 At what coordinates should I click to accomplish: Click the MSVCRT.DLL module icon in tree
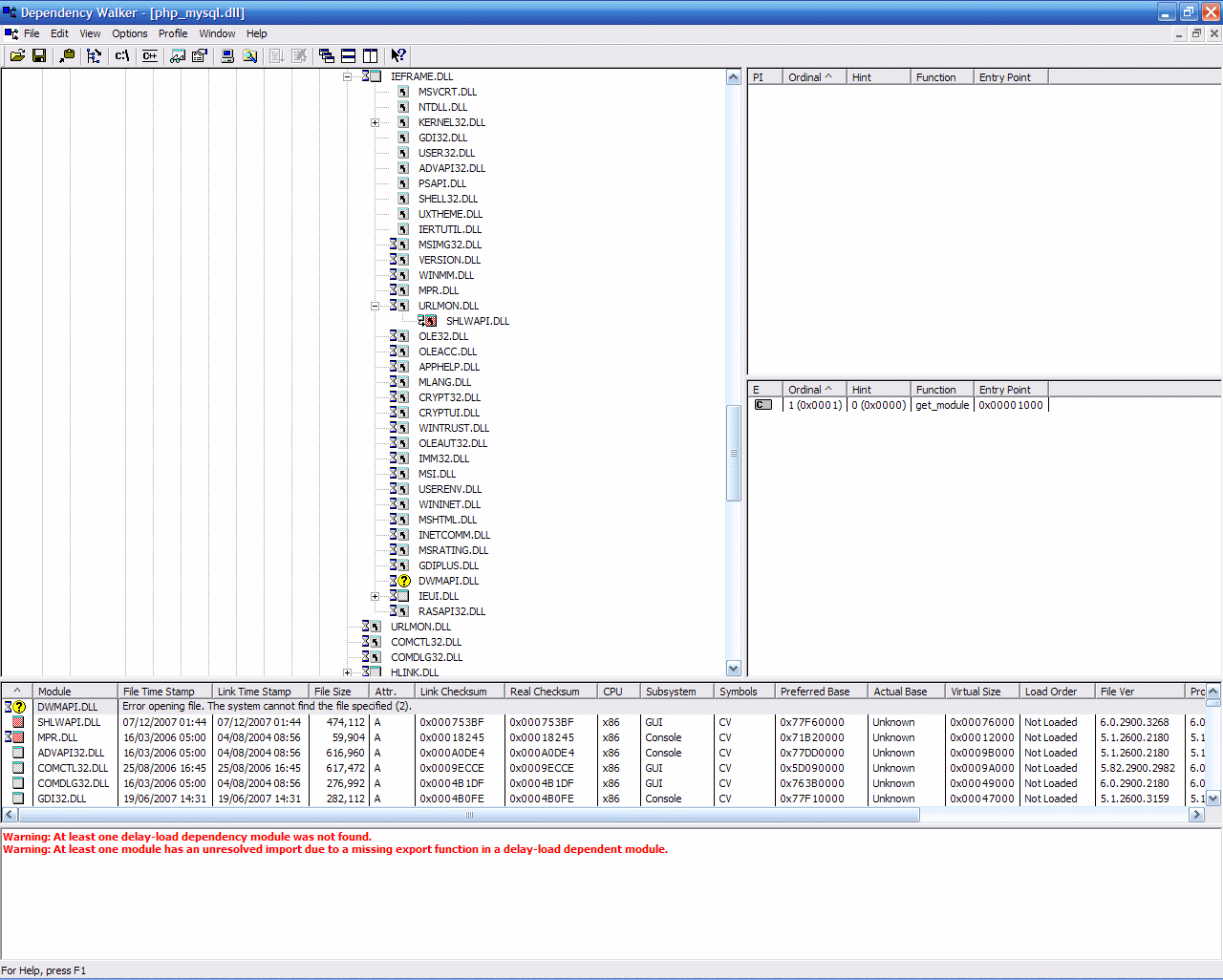click(x=403, y=92)
